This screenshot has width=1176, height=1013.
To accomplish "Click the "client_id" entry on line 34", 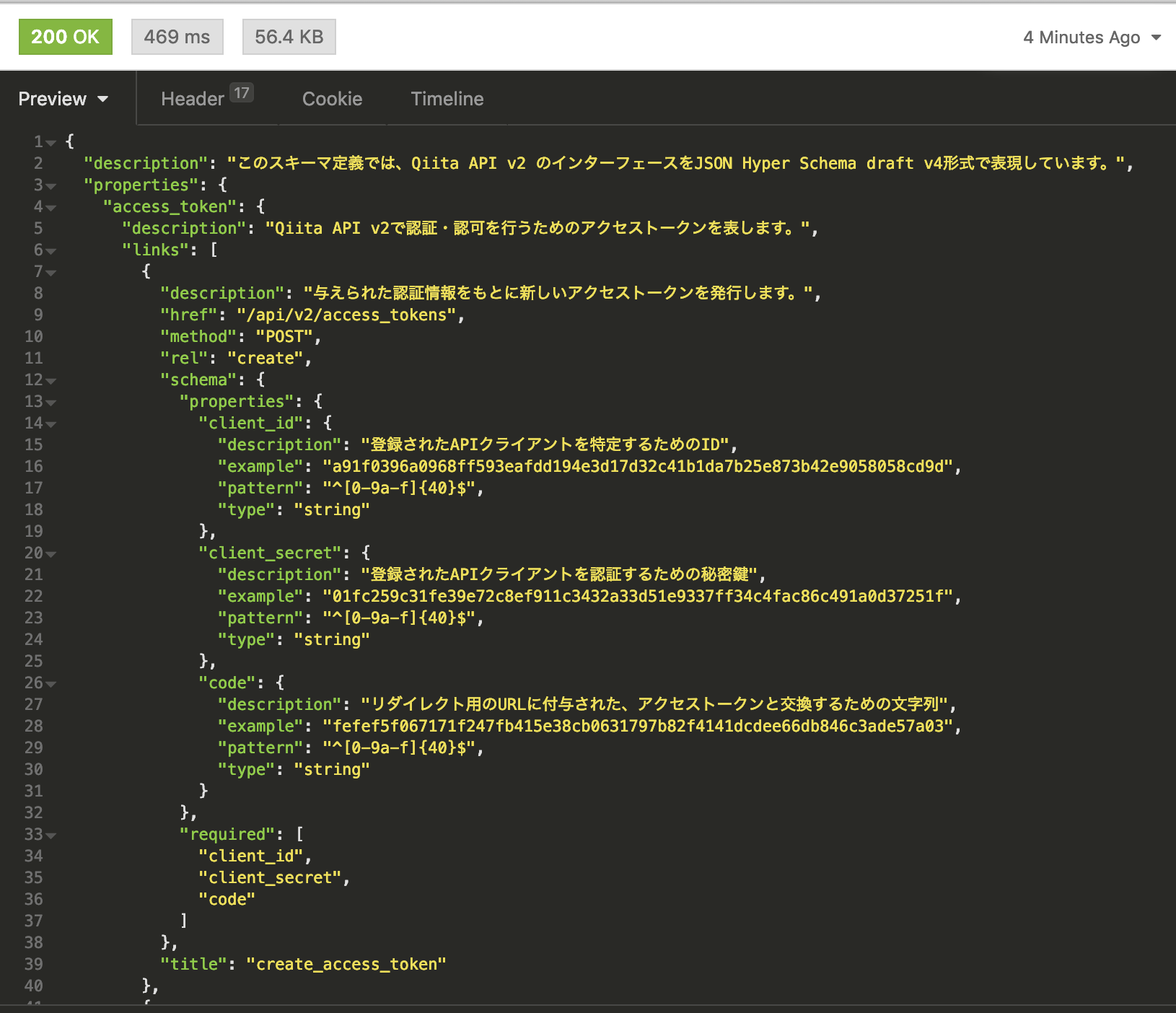I will click(x=251, y=856).
